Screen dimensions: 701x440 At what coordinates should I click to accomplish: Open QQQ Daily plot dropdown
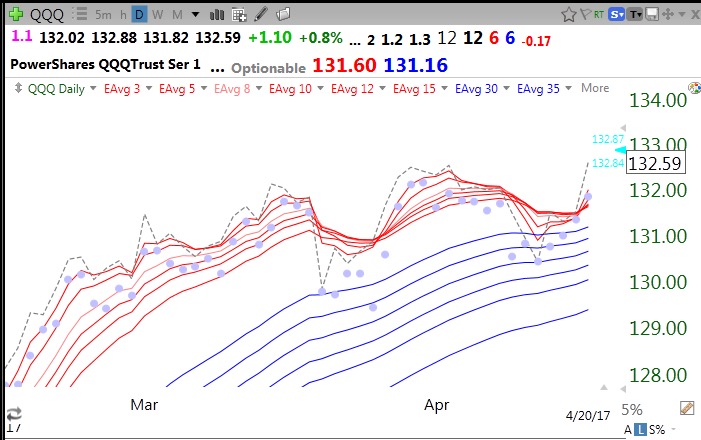pyautogui.click(x=93, y=88)
